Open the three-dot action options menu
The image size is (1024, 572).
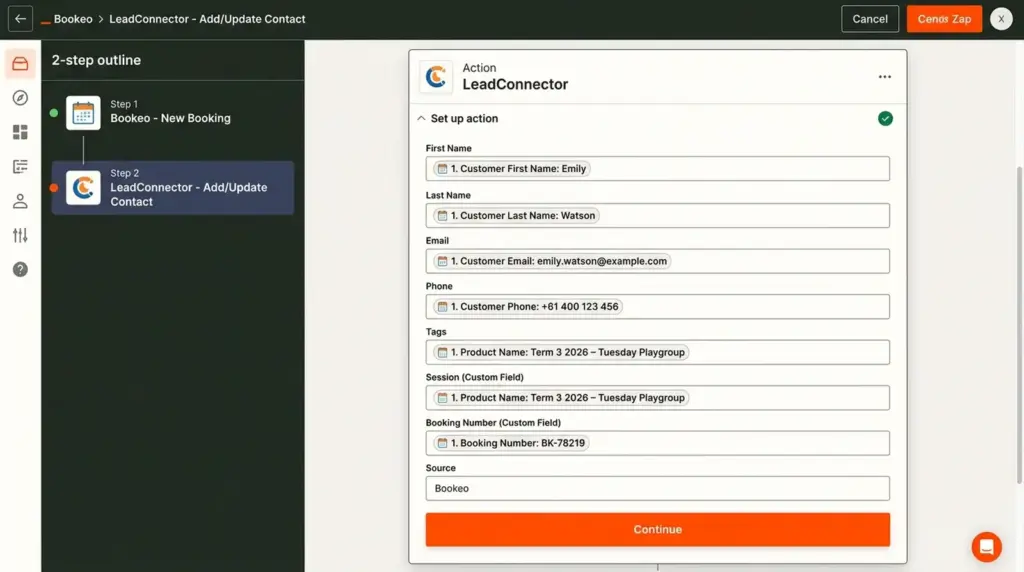tap(884, 77)
